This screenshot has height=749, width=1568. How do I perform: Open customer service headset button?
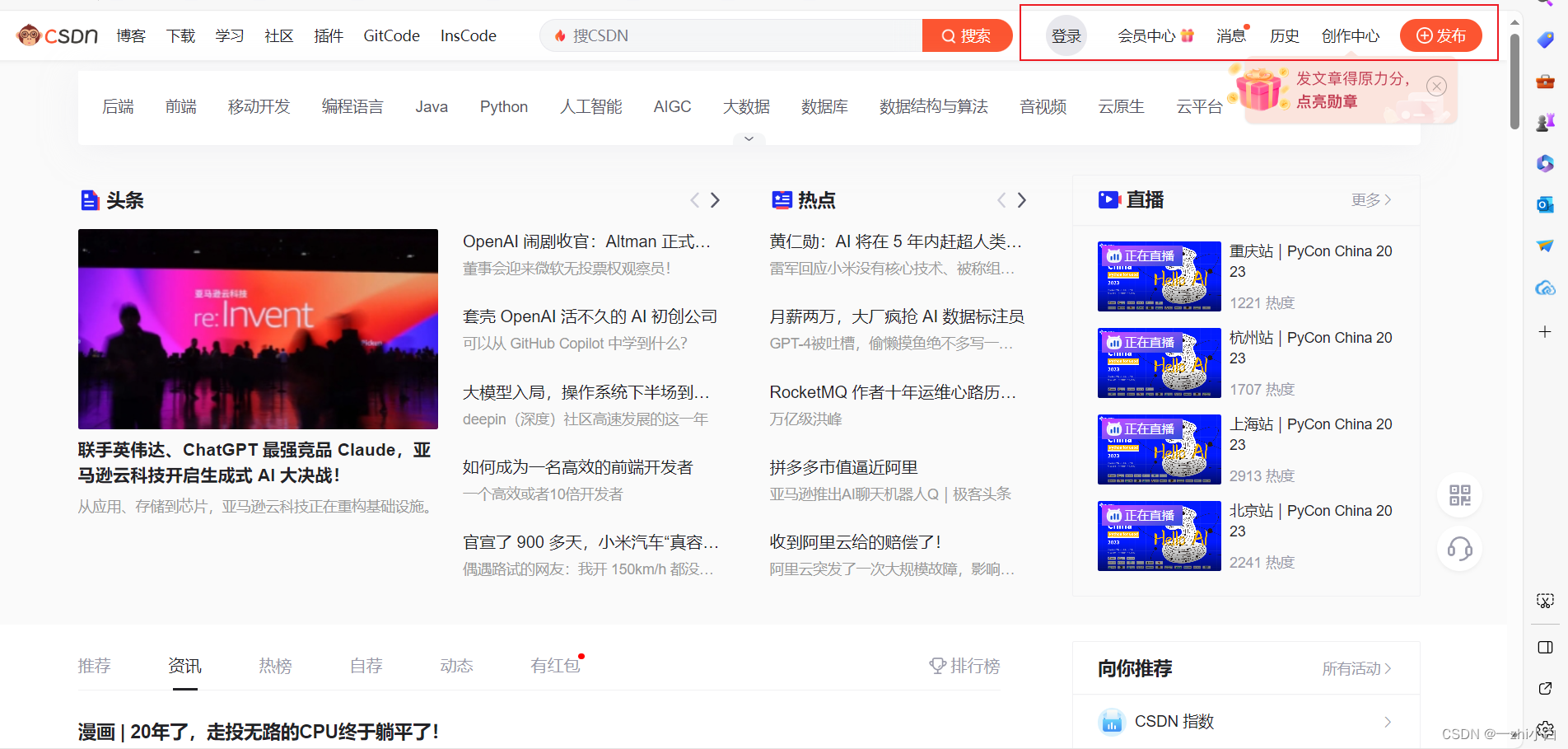1460,549
